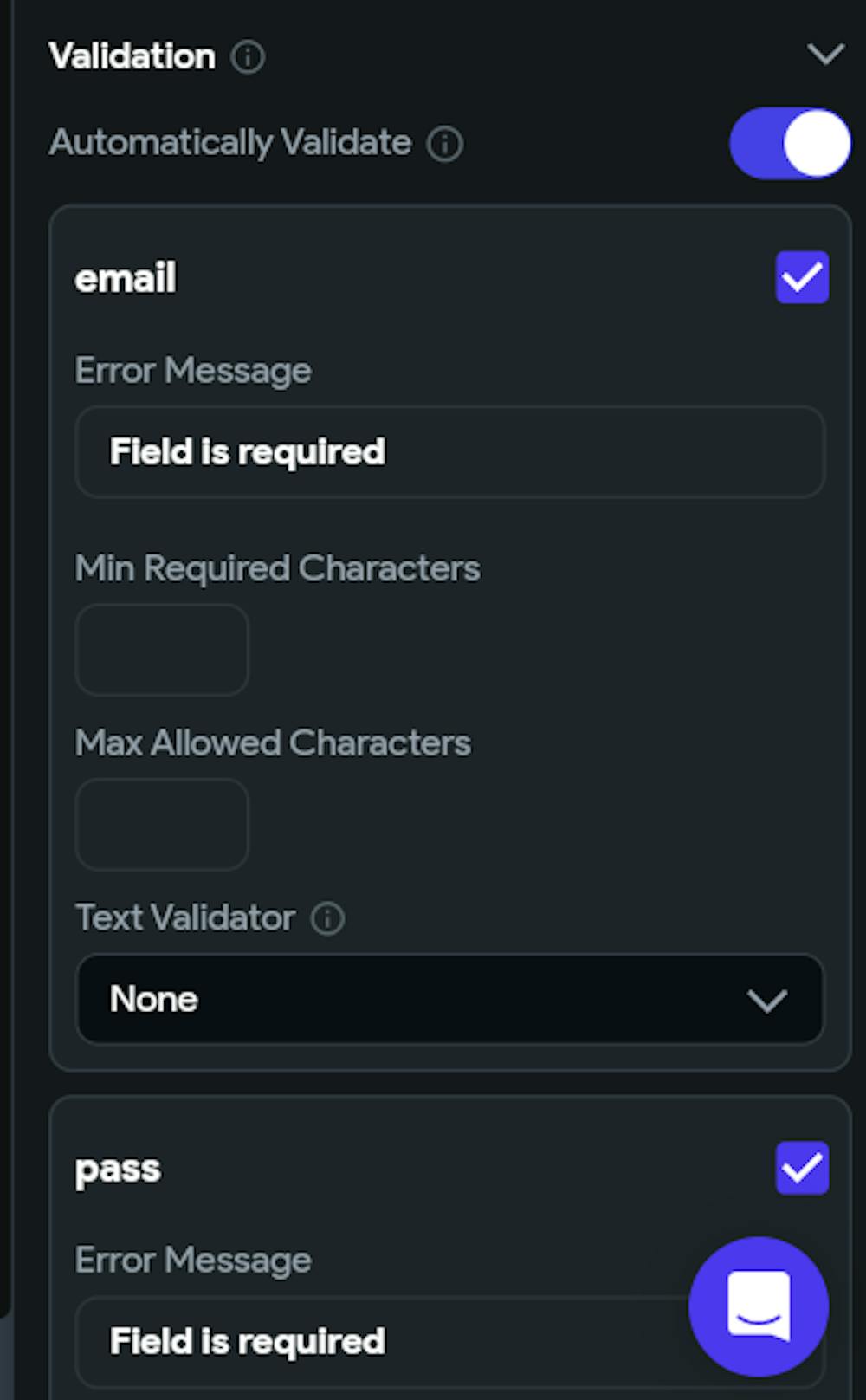Click the Text Validator info icon
Viewport: 866px width, 1400px height.
click(x=327, y=918)
